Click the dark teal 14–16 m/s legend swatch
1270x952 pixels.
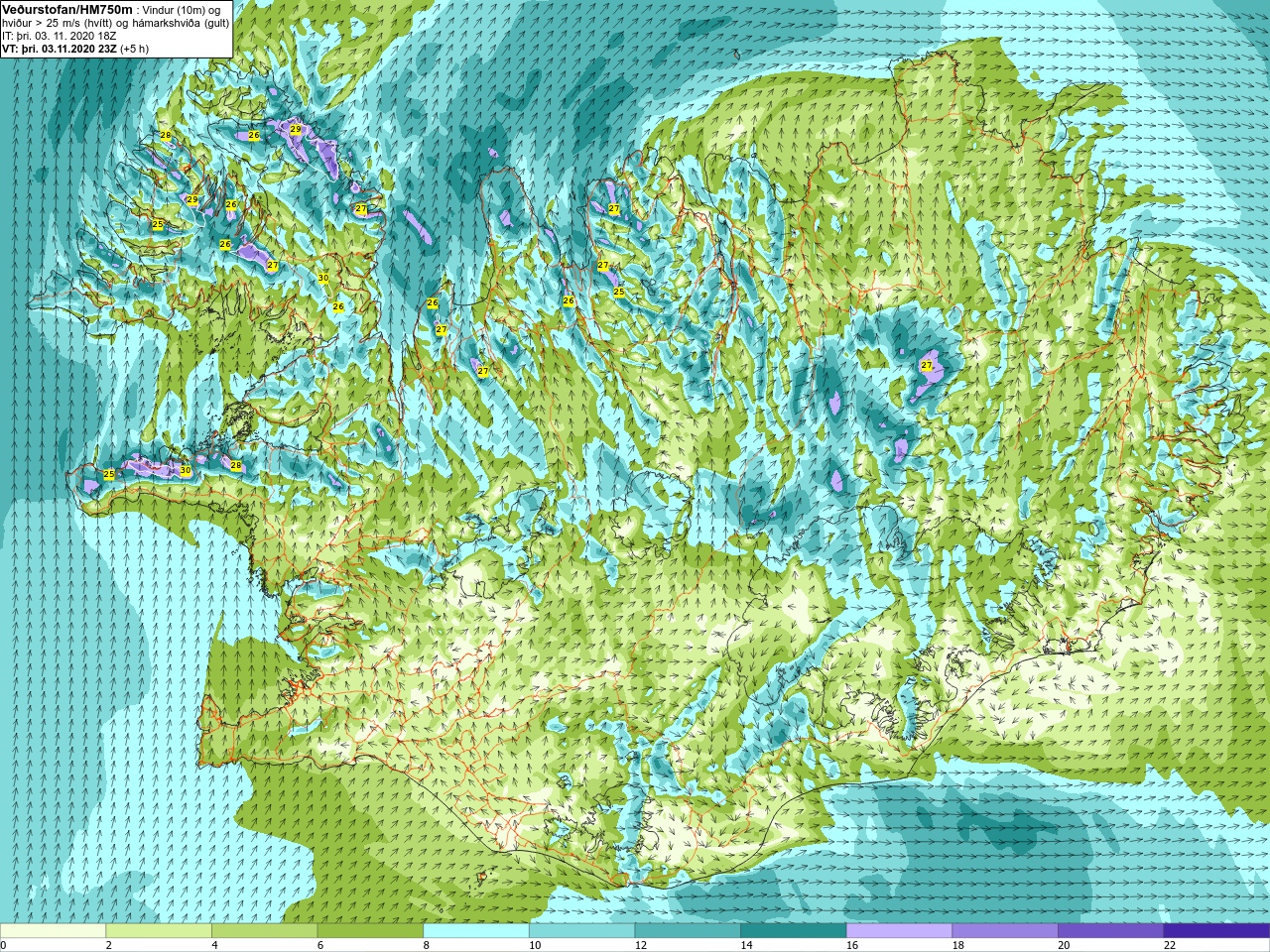pos(794,931)
